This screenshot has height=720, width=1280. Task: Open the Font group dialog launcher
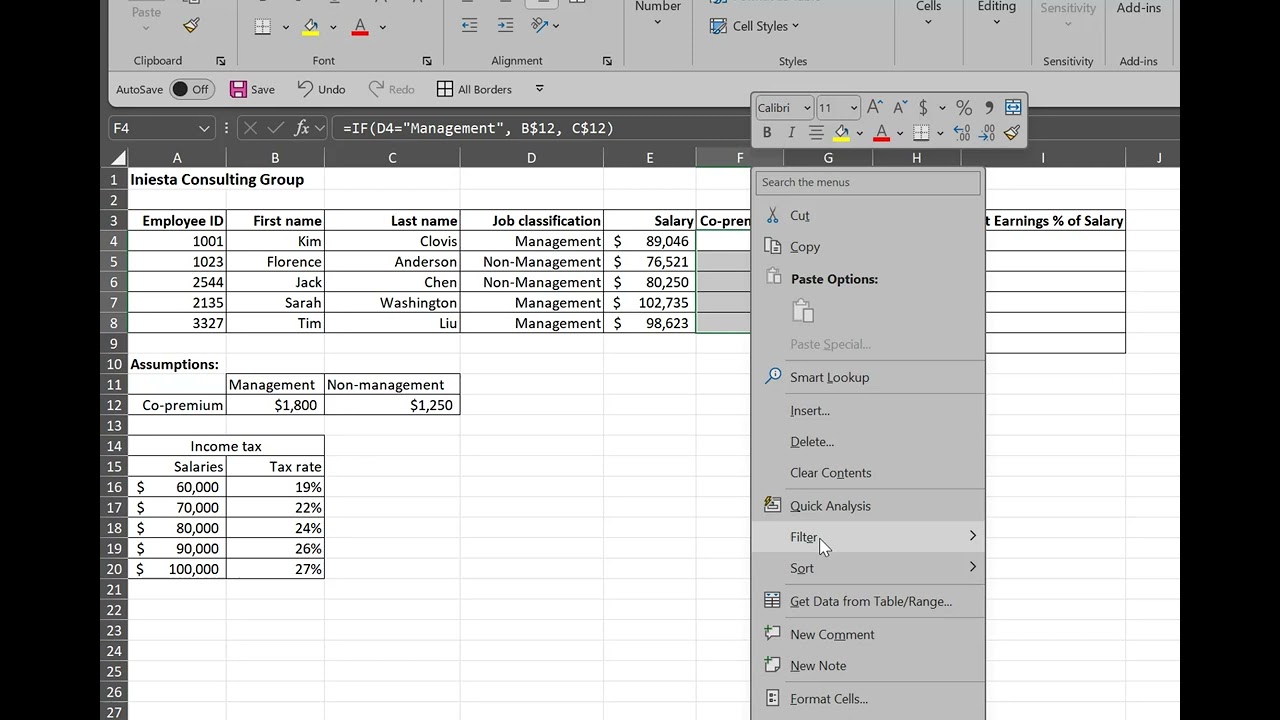pyautogui.click(x=427, y=61)
